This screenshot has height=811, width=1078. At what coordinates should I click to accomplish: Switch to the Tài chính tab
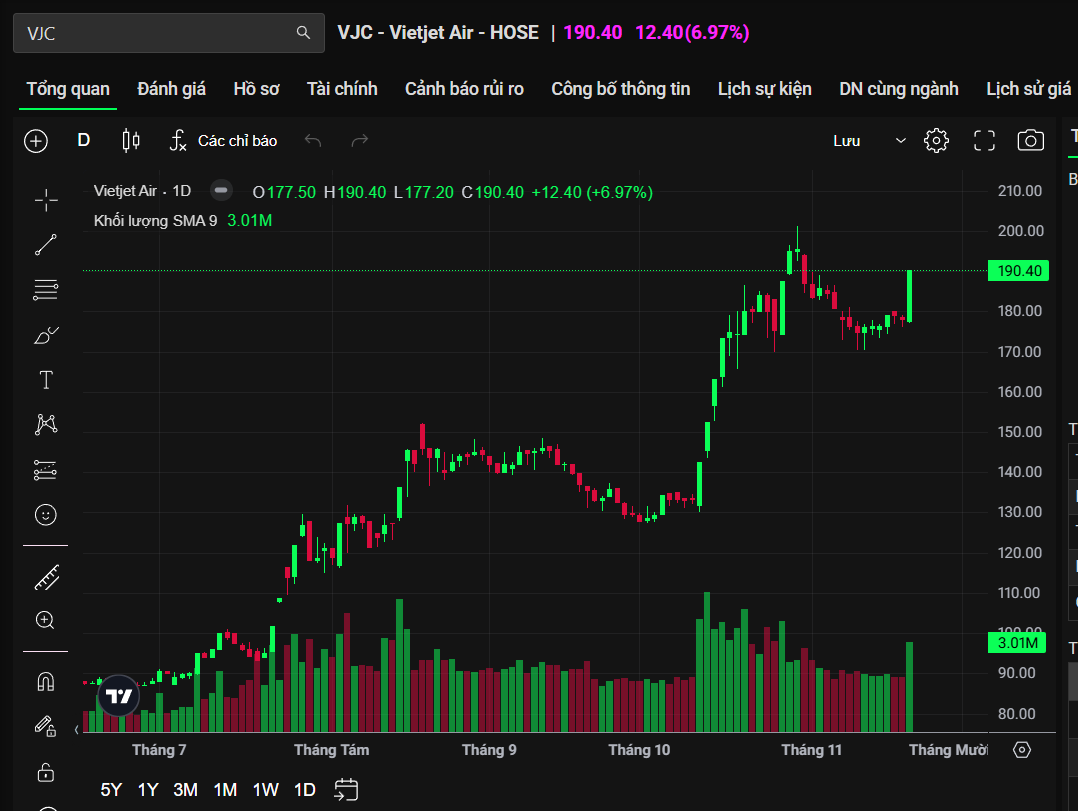(x=342, y=89)
